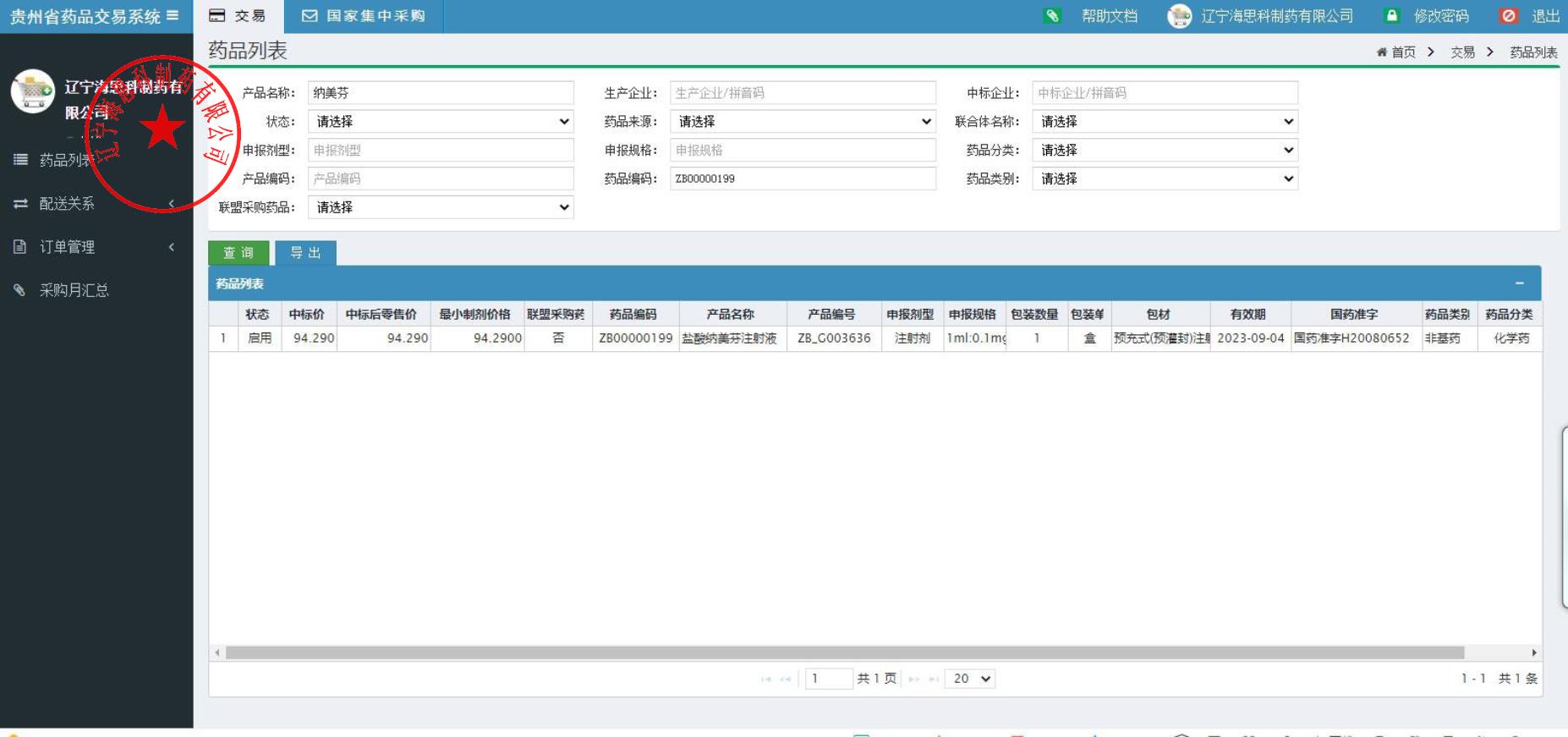Screen dimensions: 1568x737
Task: Click the 有效期 column header
Action: tap(1248, 314)
